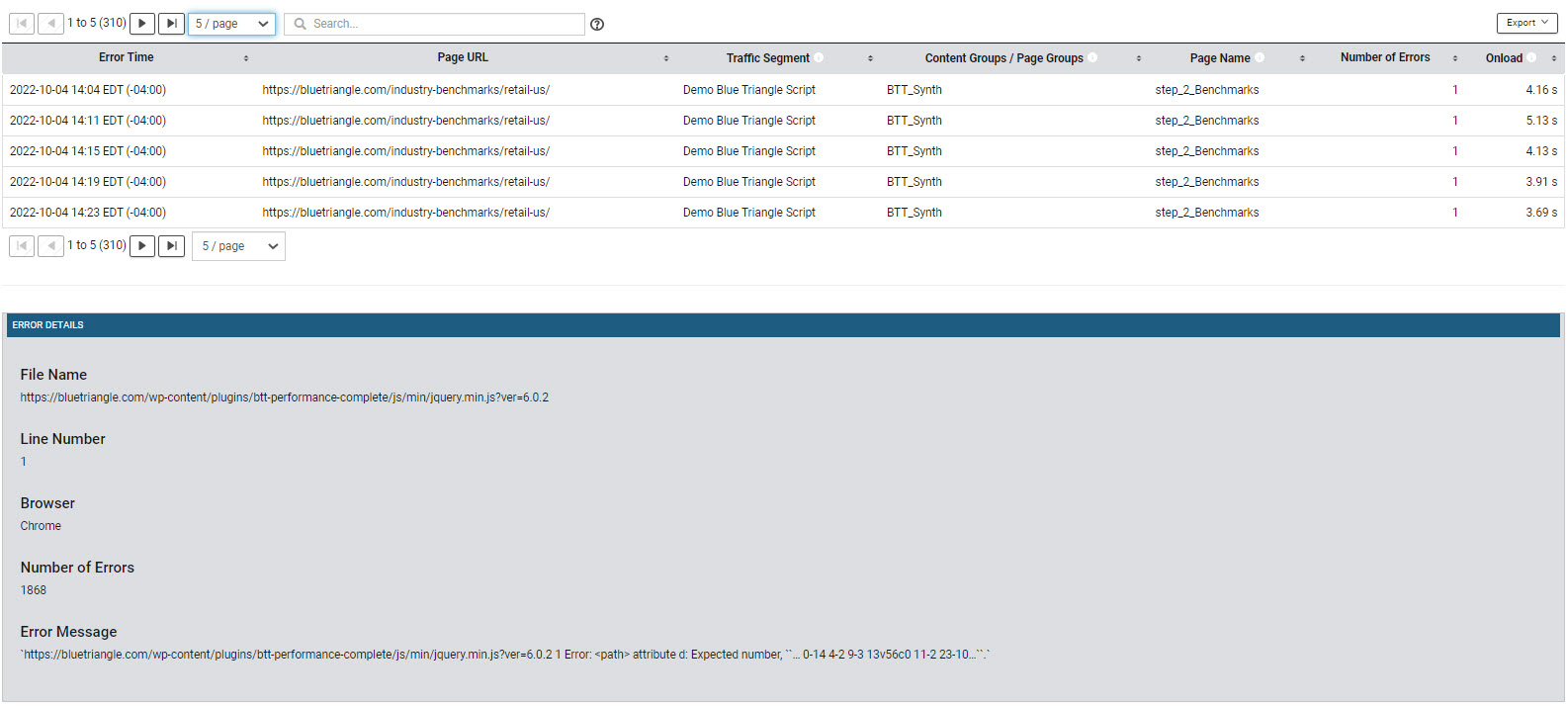
Task: Select the top pagination count 1 to 5 (310)
Action: point(97,23)
